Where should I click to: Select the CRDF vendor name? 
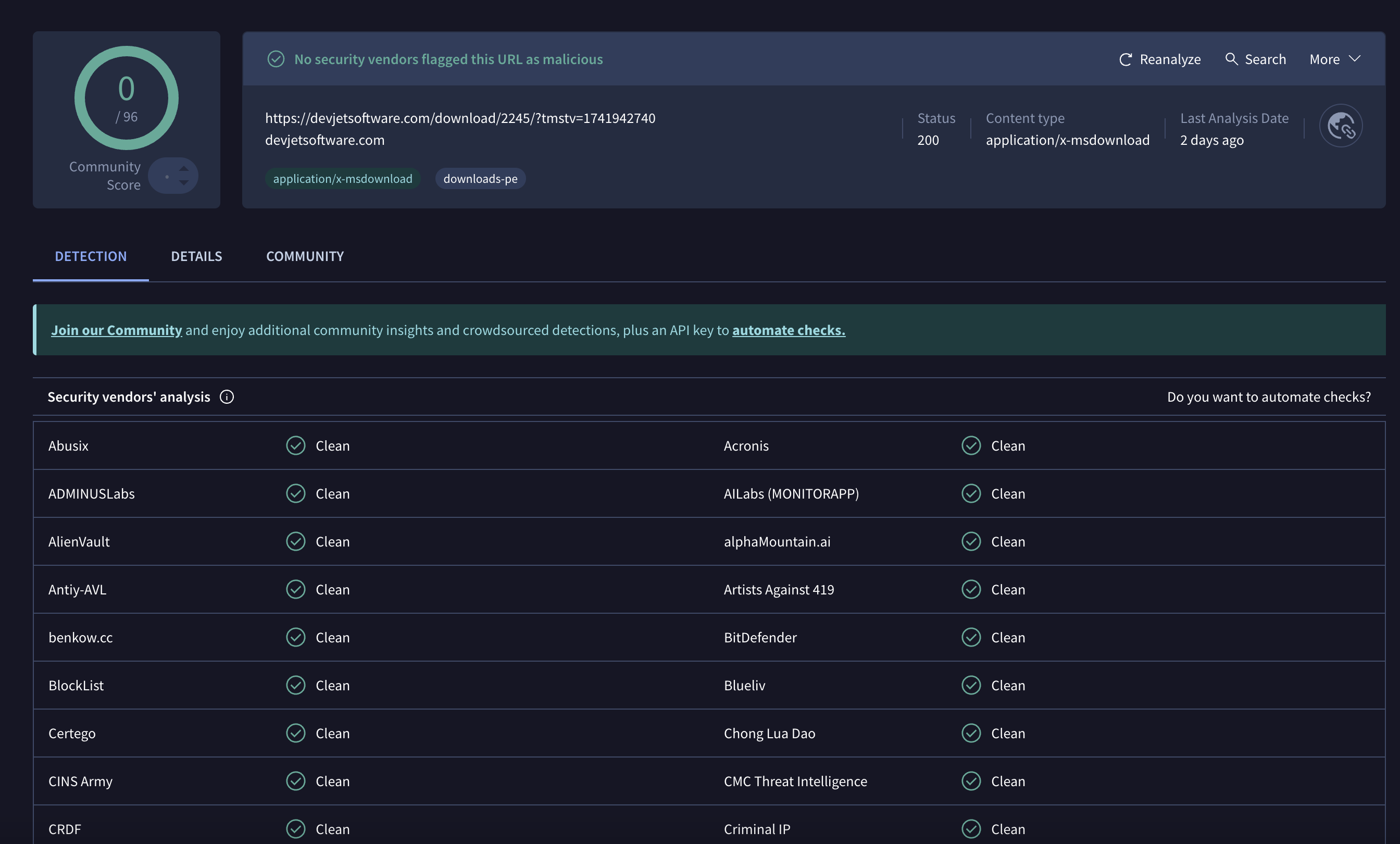tap(65, 829)
